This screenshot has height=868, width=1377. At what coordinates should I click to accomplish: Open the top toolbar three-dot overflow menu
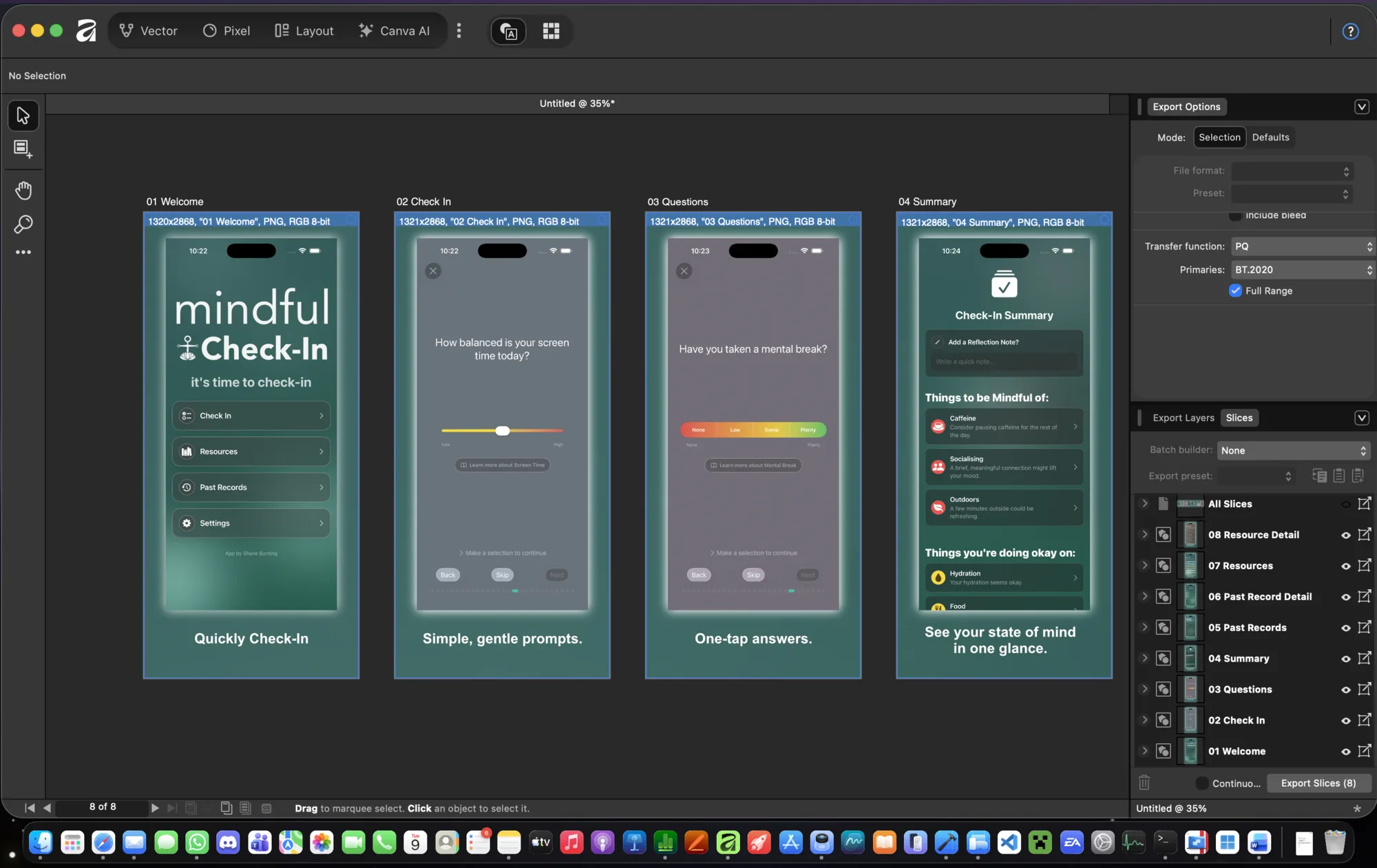click(x=459, y=31)
